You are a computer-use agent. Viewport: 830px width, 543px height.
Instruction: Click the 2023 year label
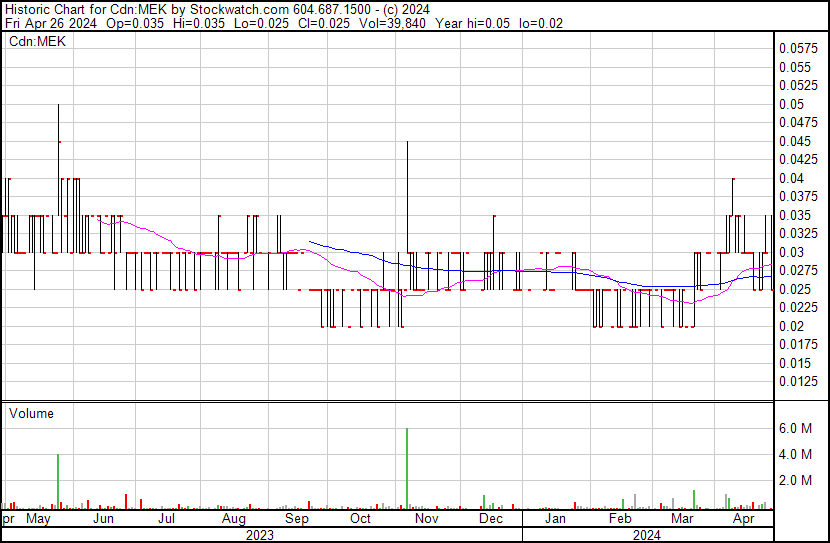click(x=260, y=535)
